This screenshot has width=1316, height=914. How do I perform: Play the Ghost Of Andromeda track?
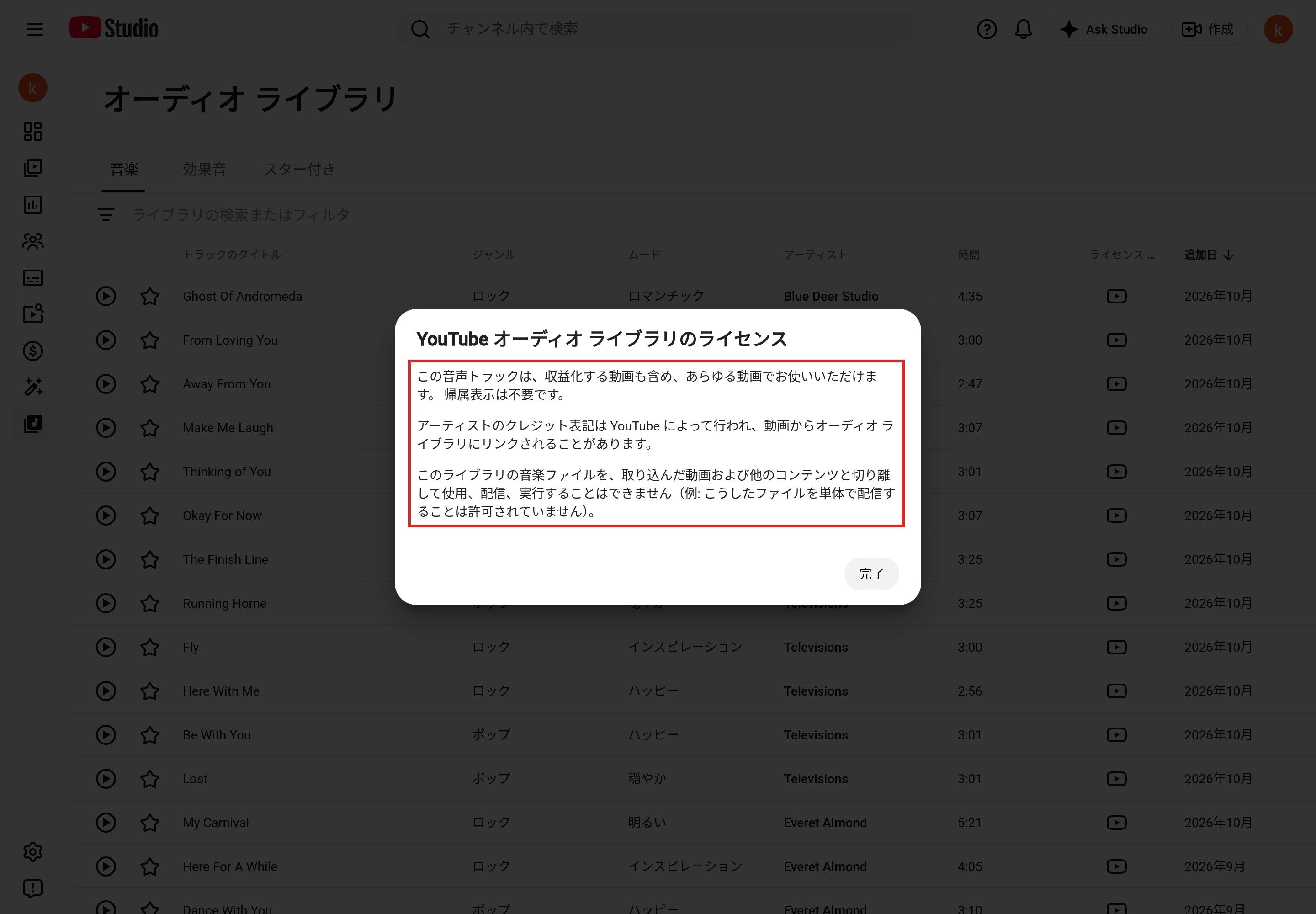[106, 296]
